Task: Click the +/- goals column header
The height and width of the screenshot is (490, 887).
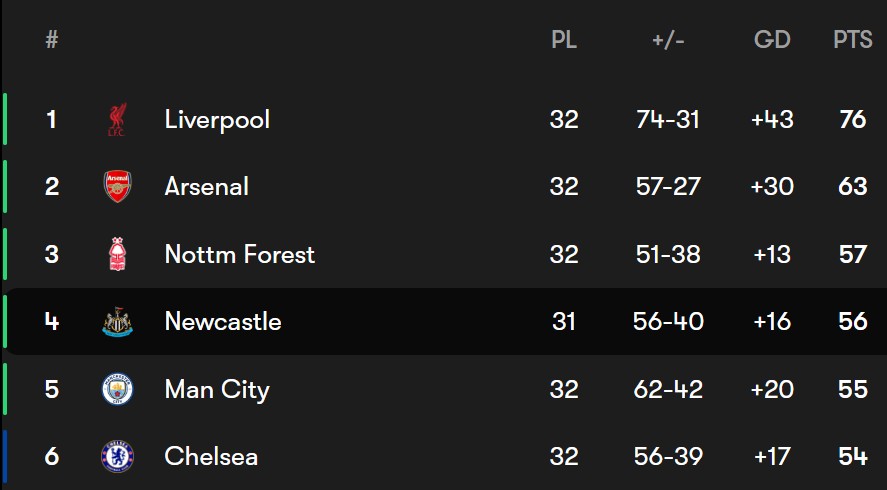Action: click(x=668, y=40)
